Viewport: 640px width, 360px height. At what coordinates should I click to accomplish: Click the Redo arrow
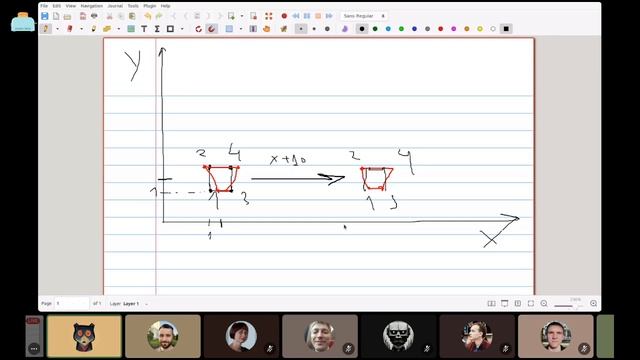pos(159,16)
